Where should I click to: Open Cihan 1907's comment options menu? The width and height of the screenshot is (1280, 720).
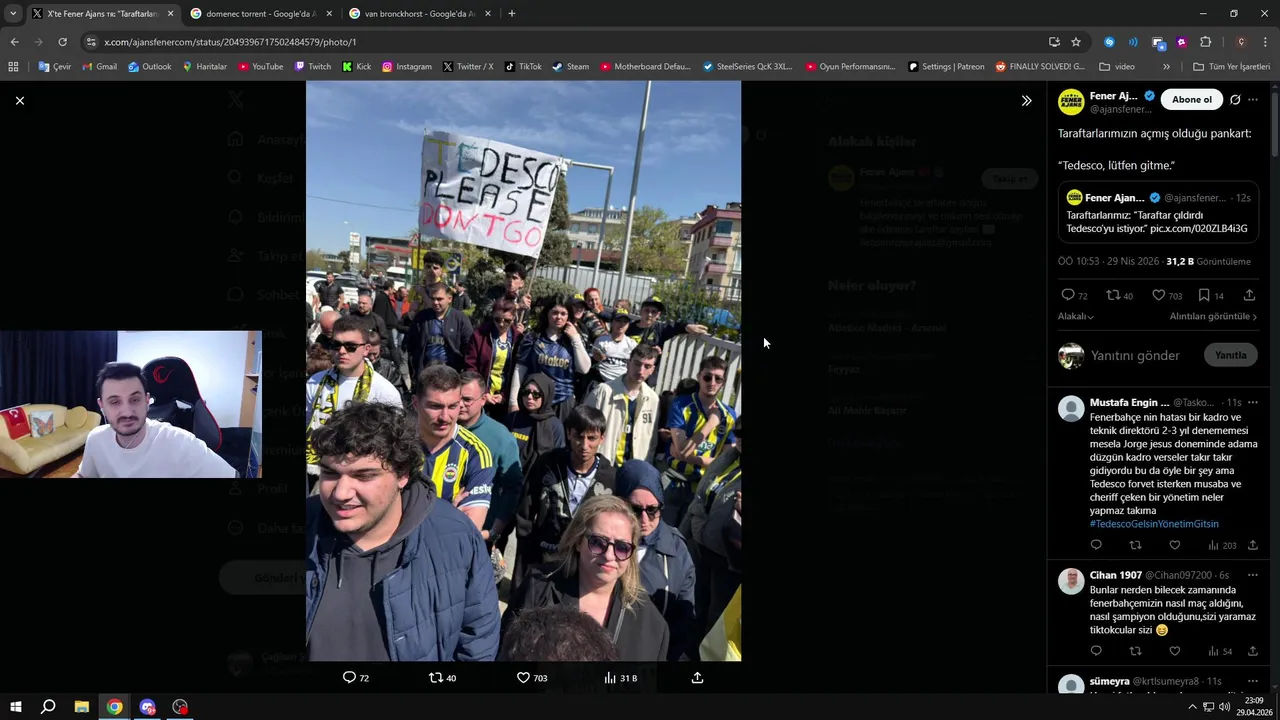tap(1253, 575)
